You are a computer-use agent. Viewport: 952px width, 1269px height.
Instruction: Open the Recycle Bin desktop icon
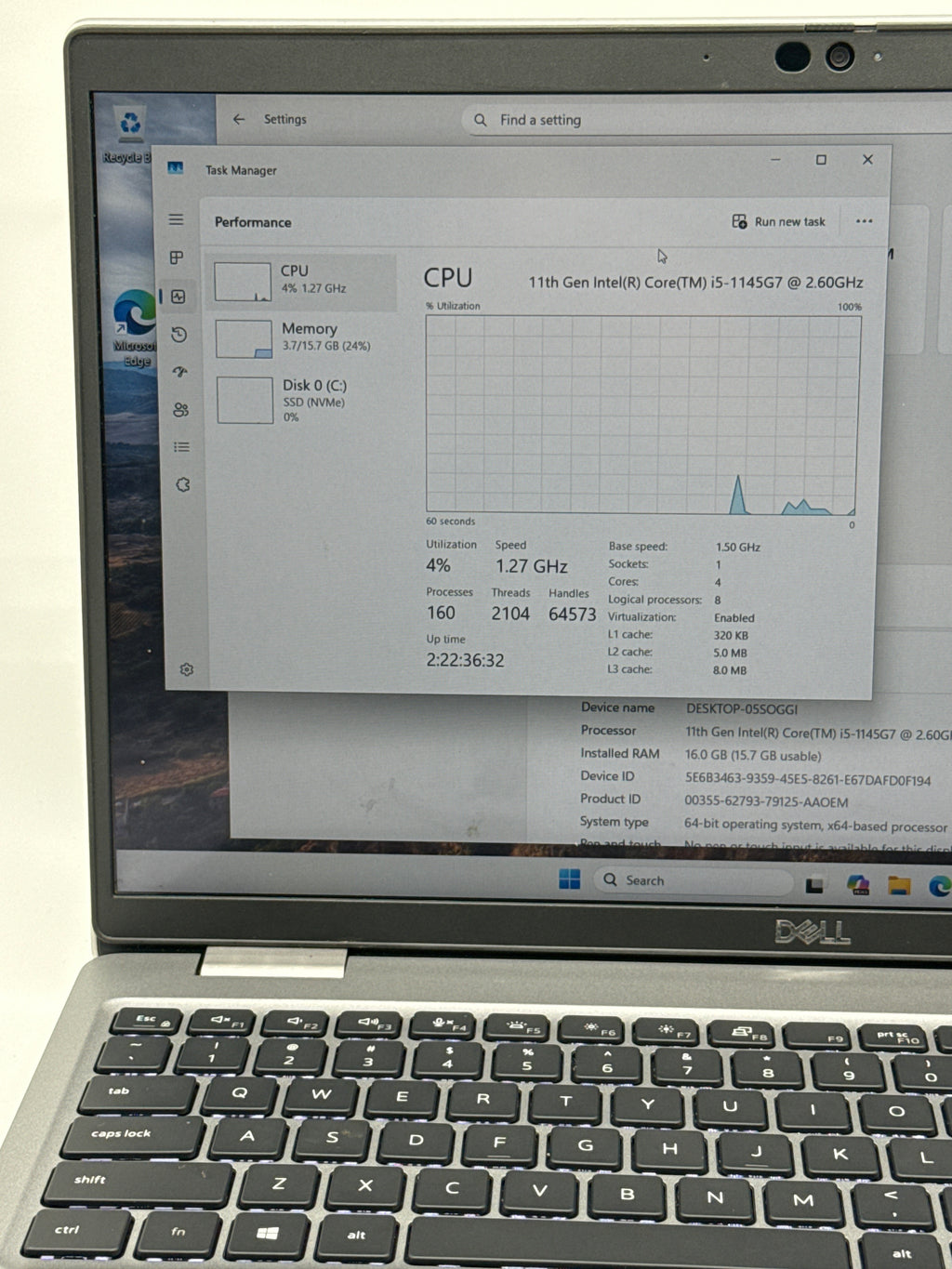click(x=130, y=136)
